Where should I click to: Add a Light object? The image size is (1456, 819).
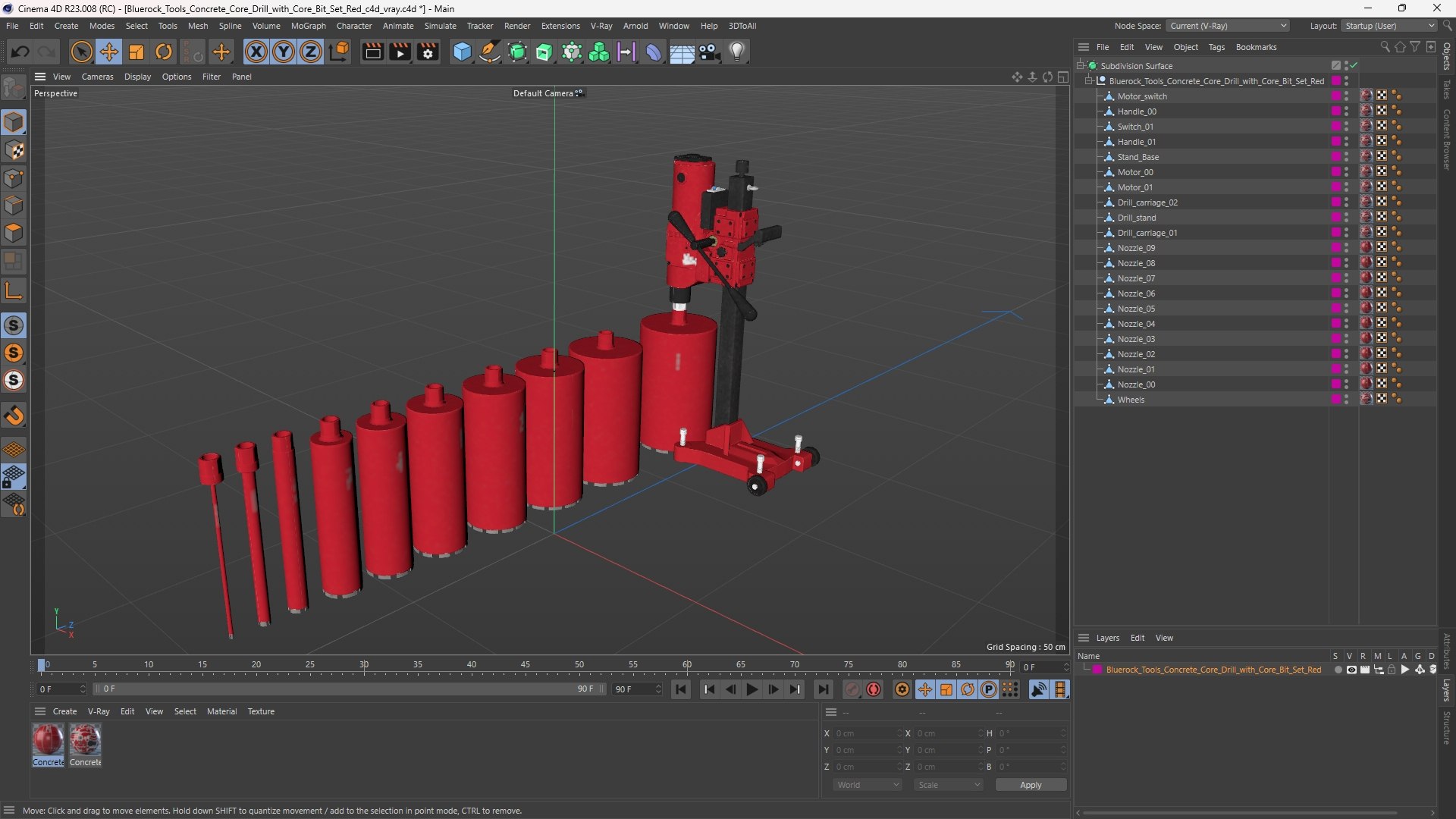tap(737, 52)
